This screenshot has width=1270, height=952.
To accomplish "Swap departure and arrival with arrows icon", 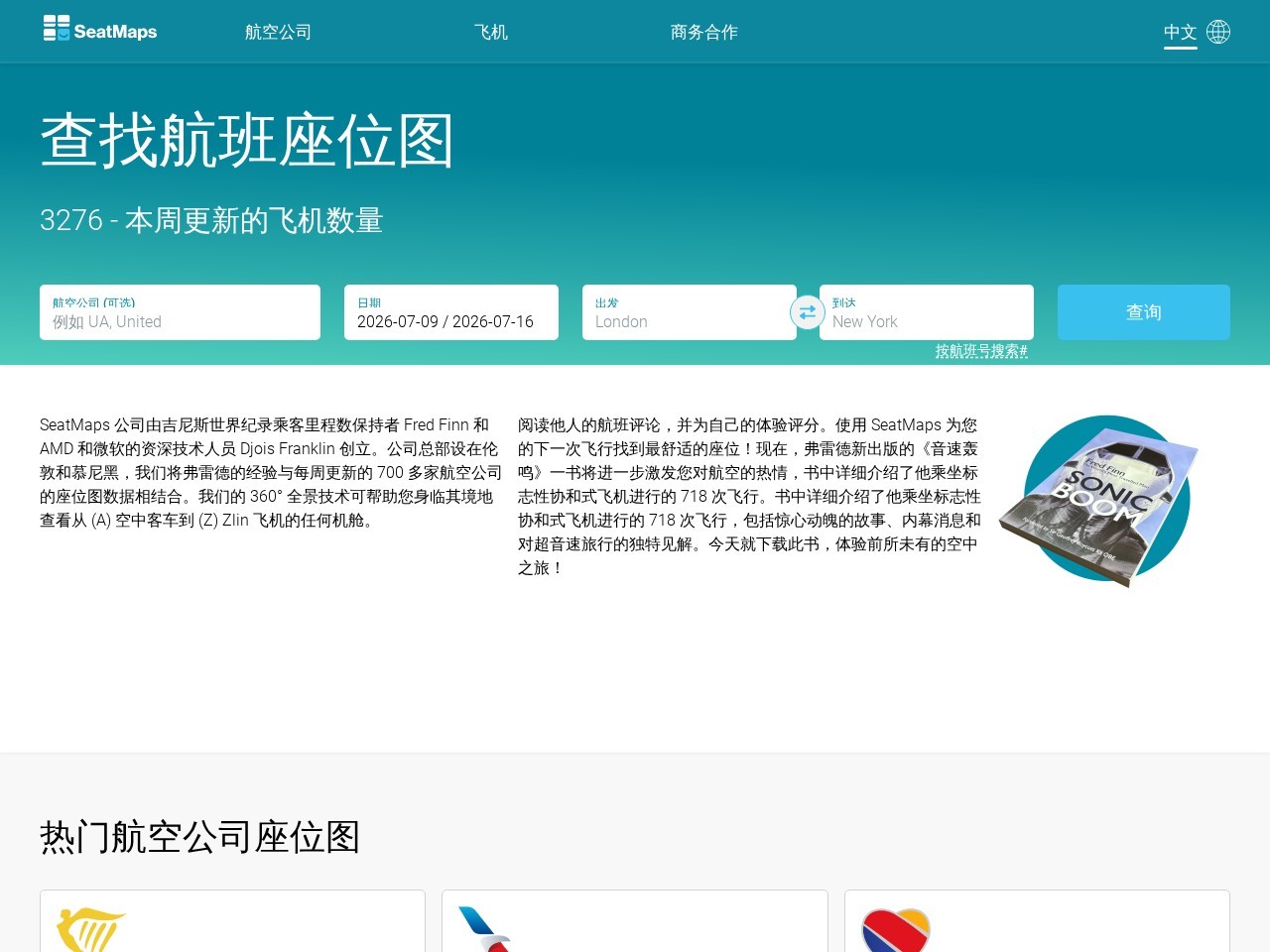I will click(808, 312).
